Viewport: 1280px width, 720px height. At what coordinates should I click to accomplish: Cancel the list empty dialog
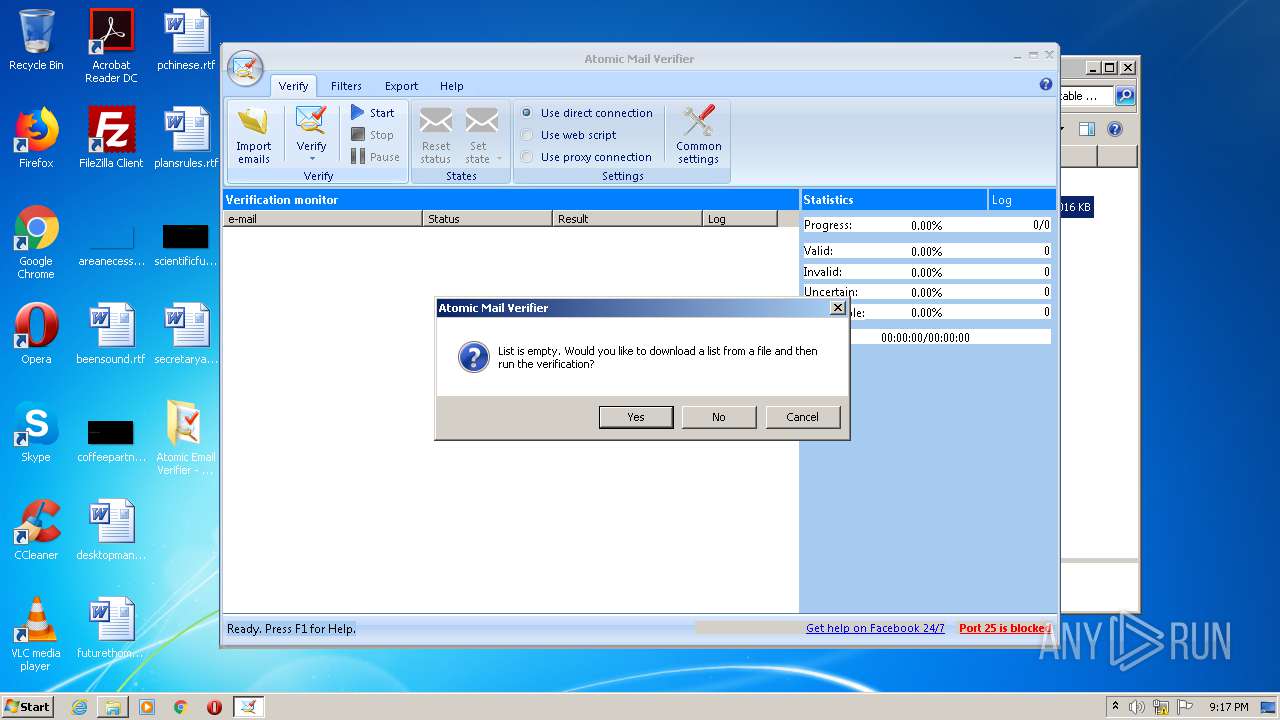coord(803,417)
